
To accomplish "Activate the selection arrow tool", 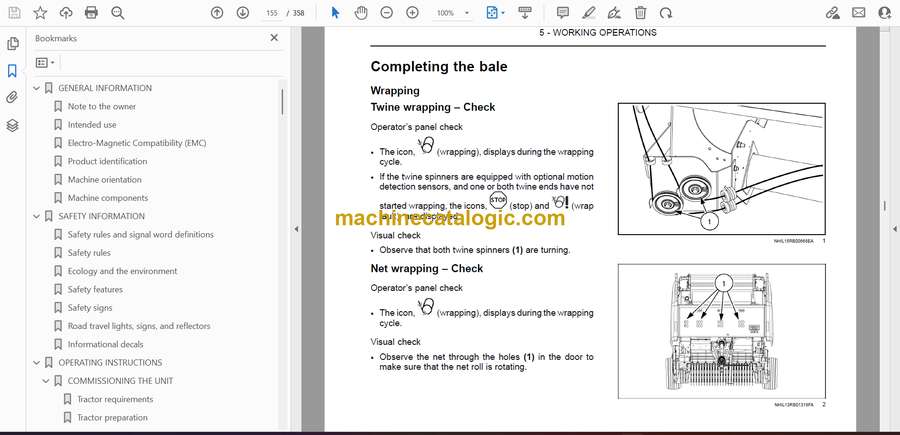I will pyautogui.click(x=336, y=13).
